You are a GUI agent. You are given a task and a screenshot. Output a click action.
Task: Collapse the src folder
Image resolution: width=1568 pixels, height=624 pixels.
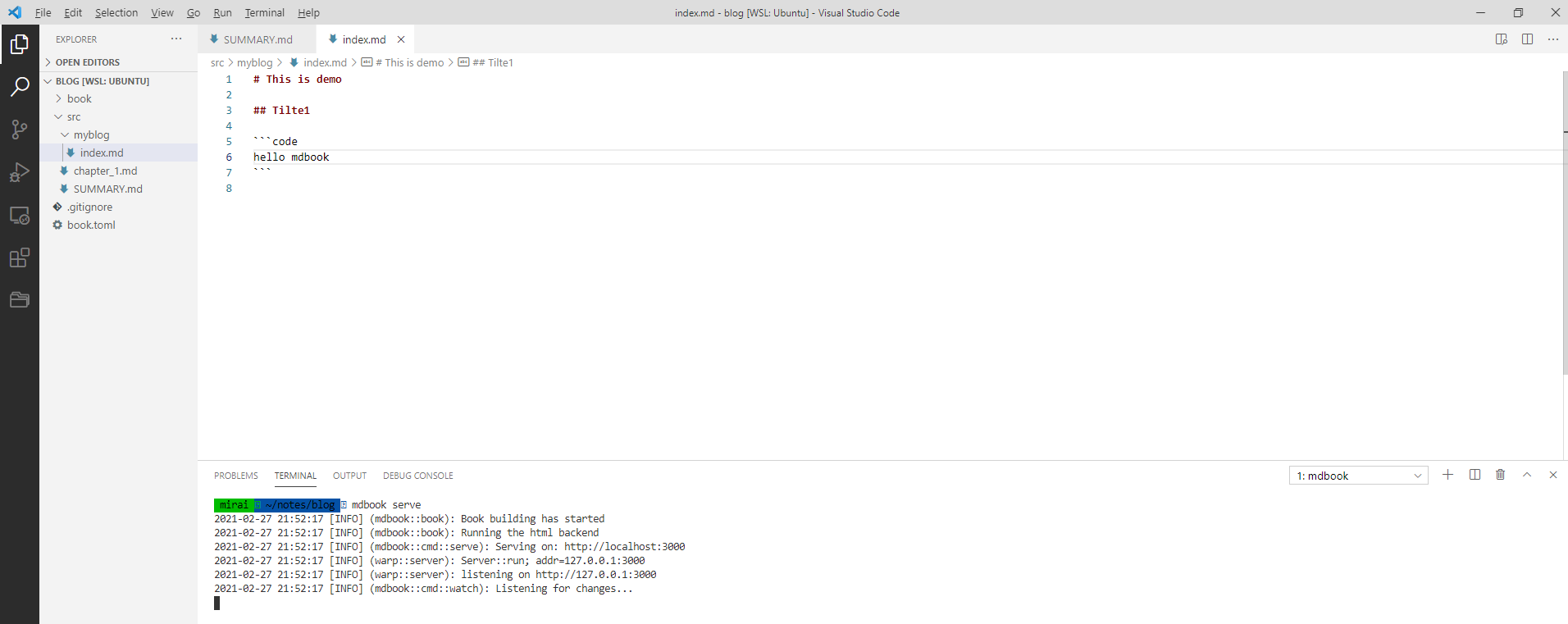coord(119,116)
